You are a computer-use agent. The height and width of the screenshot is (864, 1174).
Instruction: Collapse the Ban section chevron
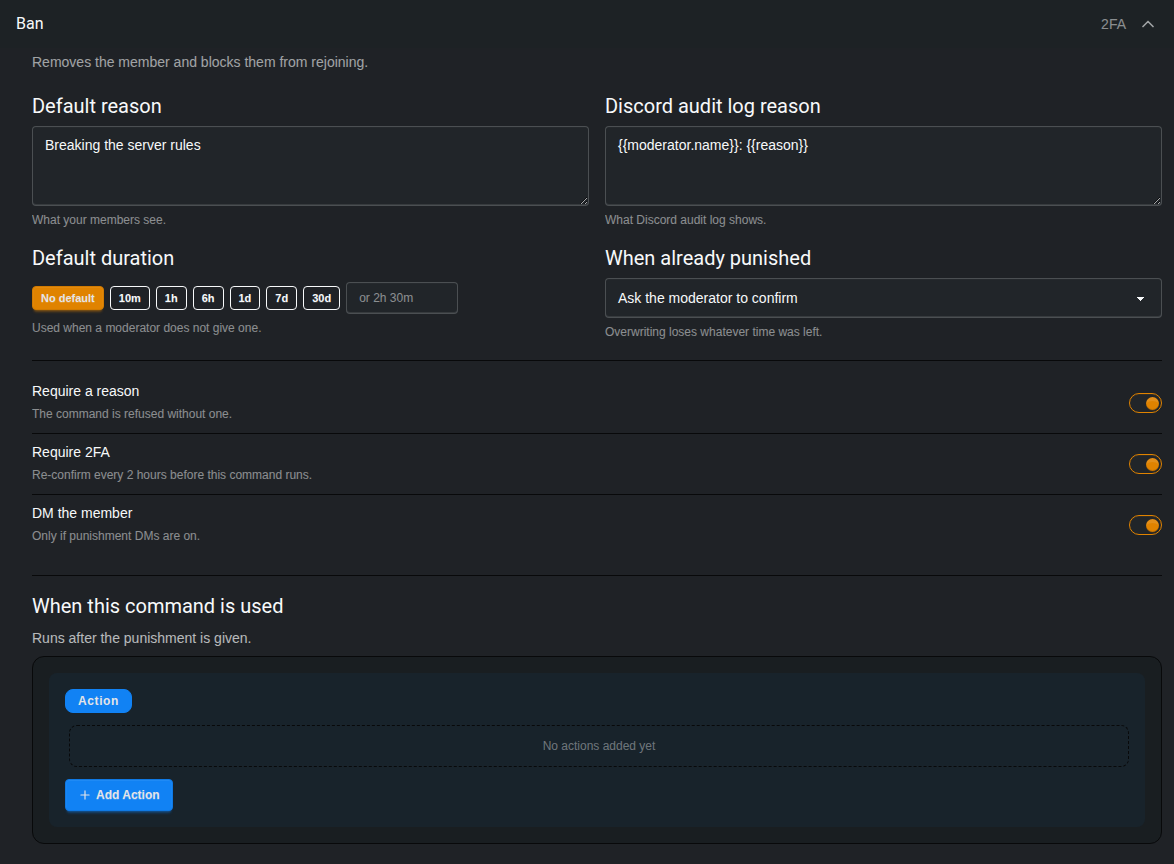tap(1147, 24)
